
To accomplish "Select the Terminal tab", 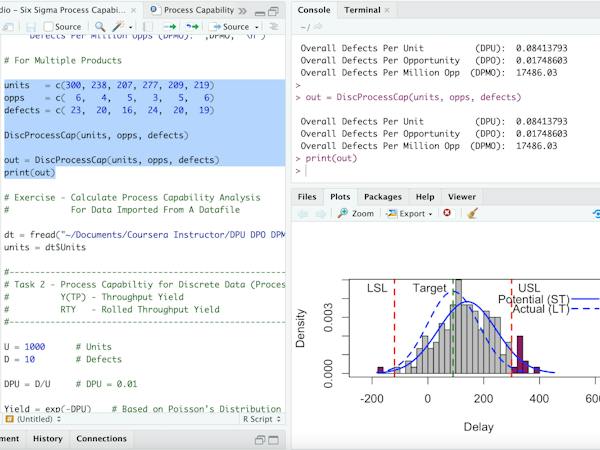I will (x=362, y=10).
